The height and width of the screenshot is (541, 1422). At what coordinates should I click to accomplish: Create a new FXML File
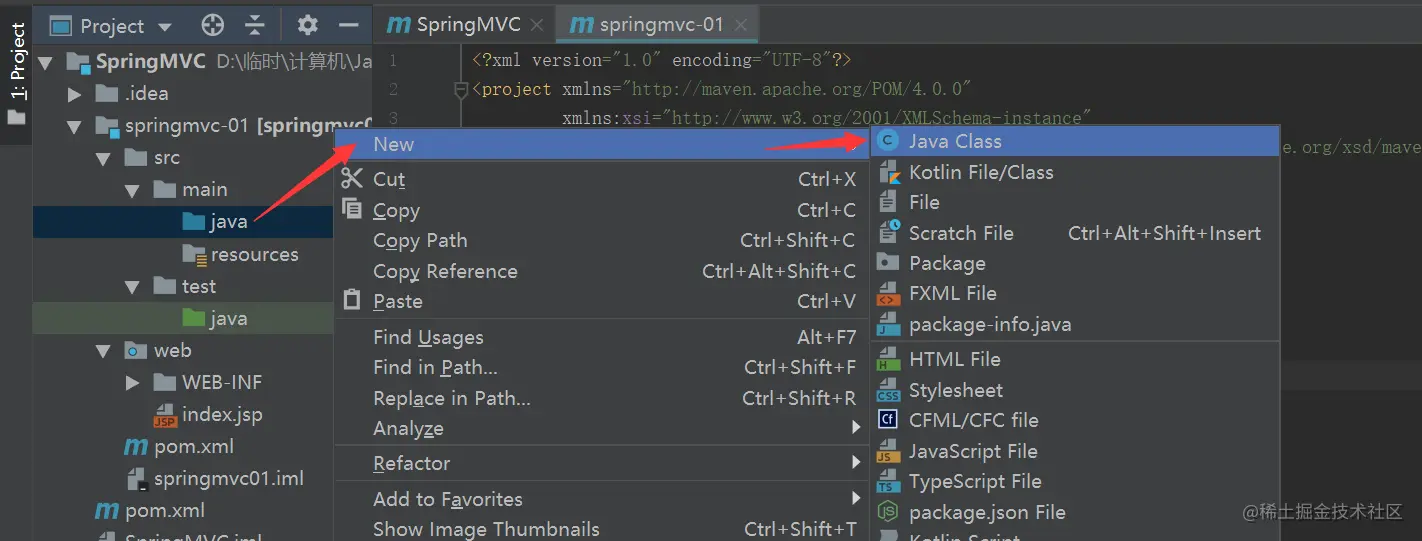pyautogui.click(x=1075, y=293)
